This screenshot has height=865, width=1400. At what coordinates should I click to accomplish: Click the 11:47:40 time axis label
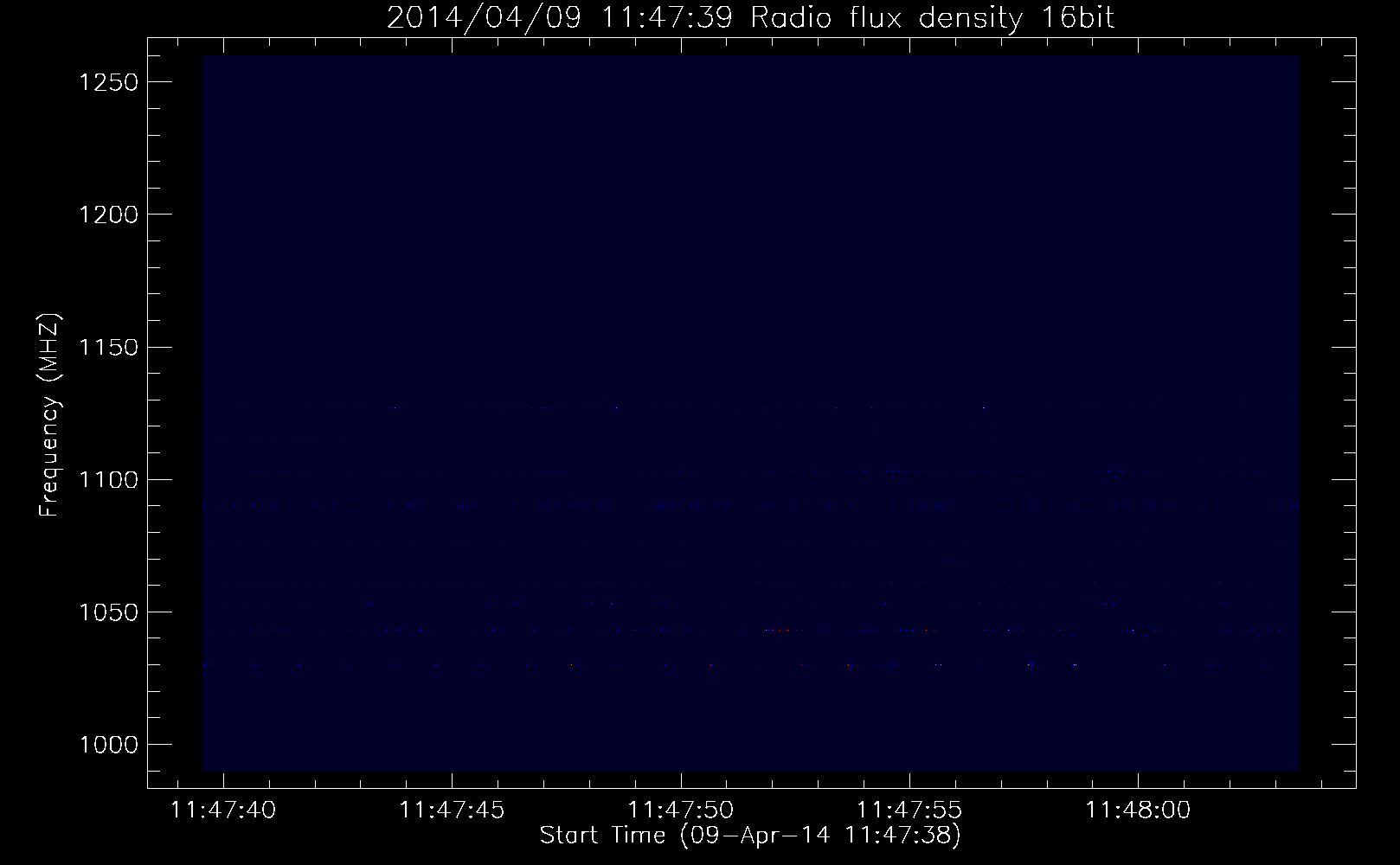224,811
